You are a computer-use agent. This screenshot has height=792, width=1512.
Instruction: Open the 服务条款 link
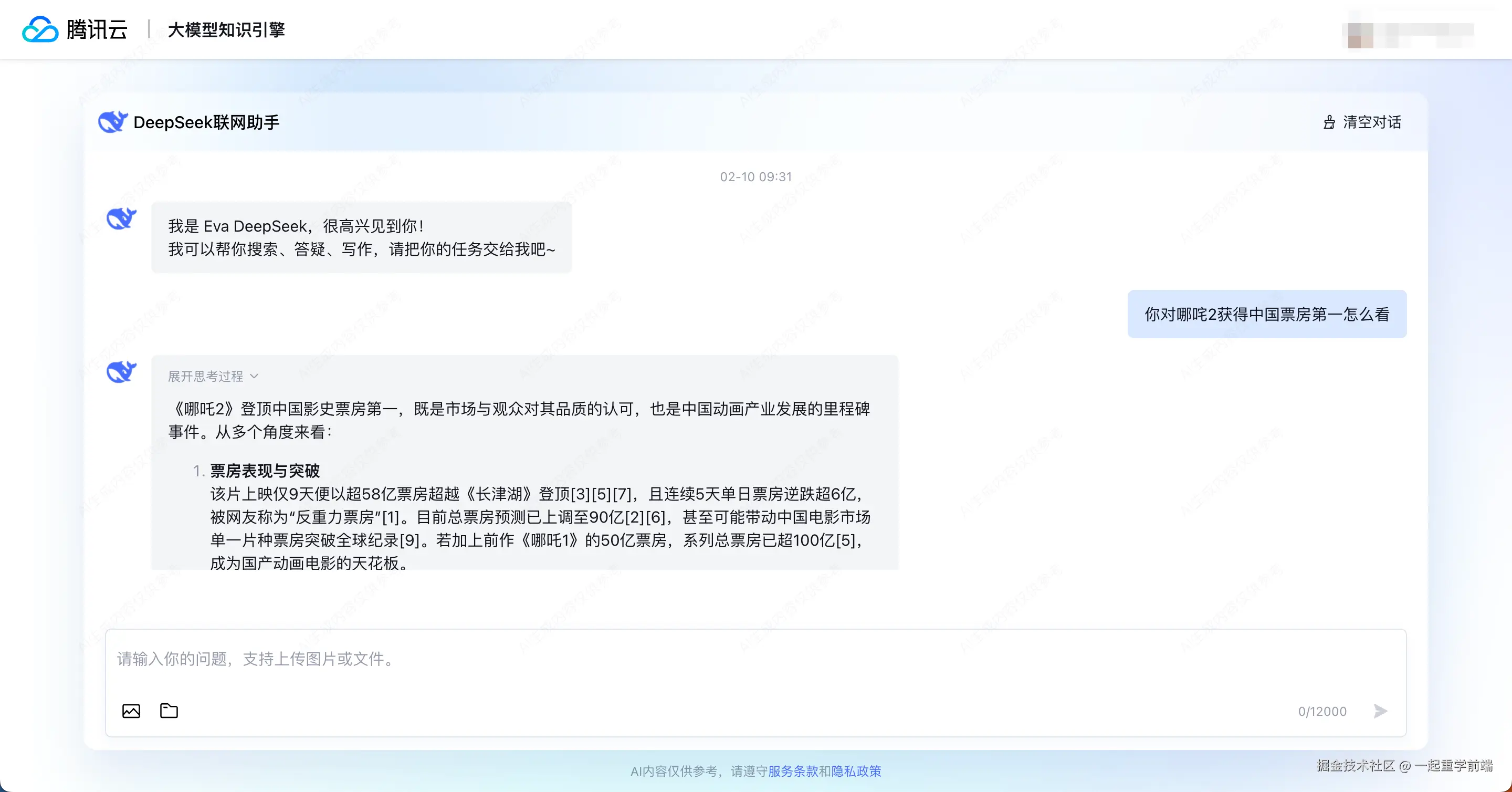point(793,771)
